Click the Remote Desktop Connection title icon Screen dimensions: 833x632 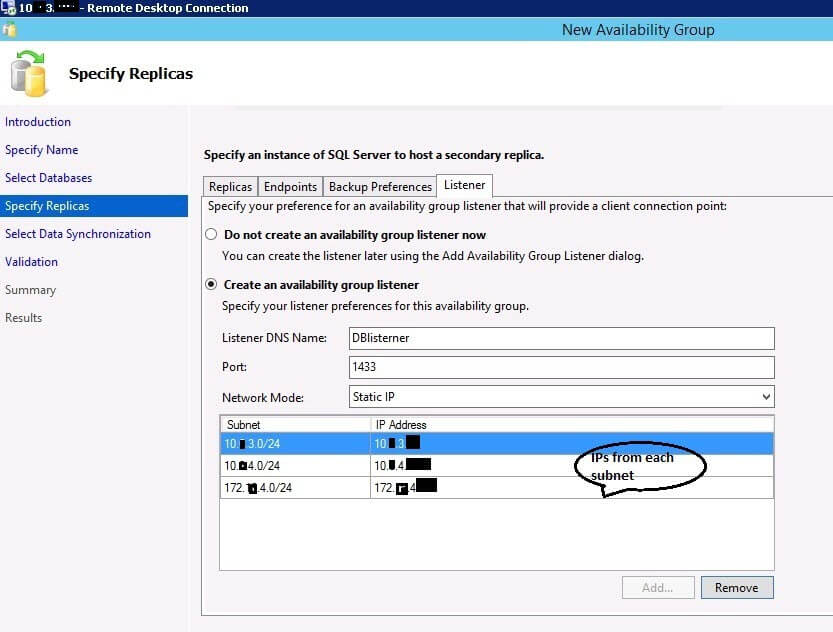click(x=9, y=8)
